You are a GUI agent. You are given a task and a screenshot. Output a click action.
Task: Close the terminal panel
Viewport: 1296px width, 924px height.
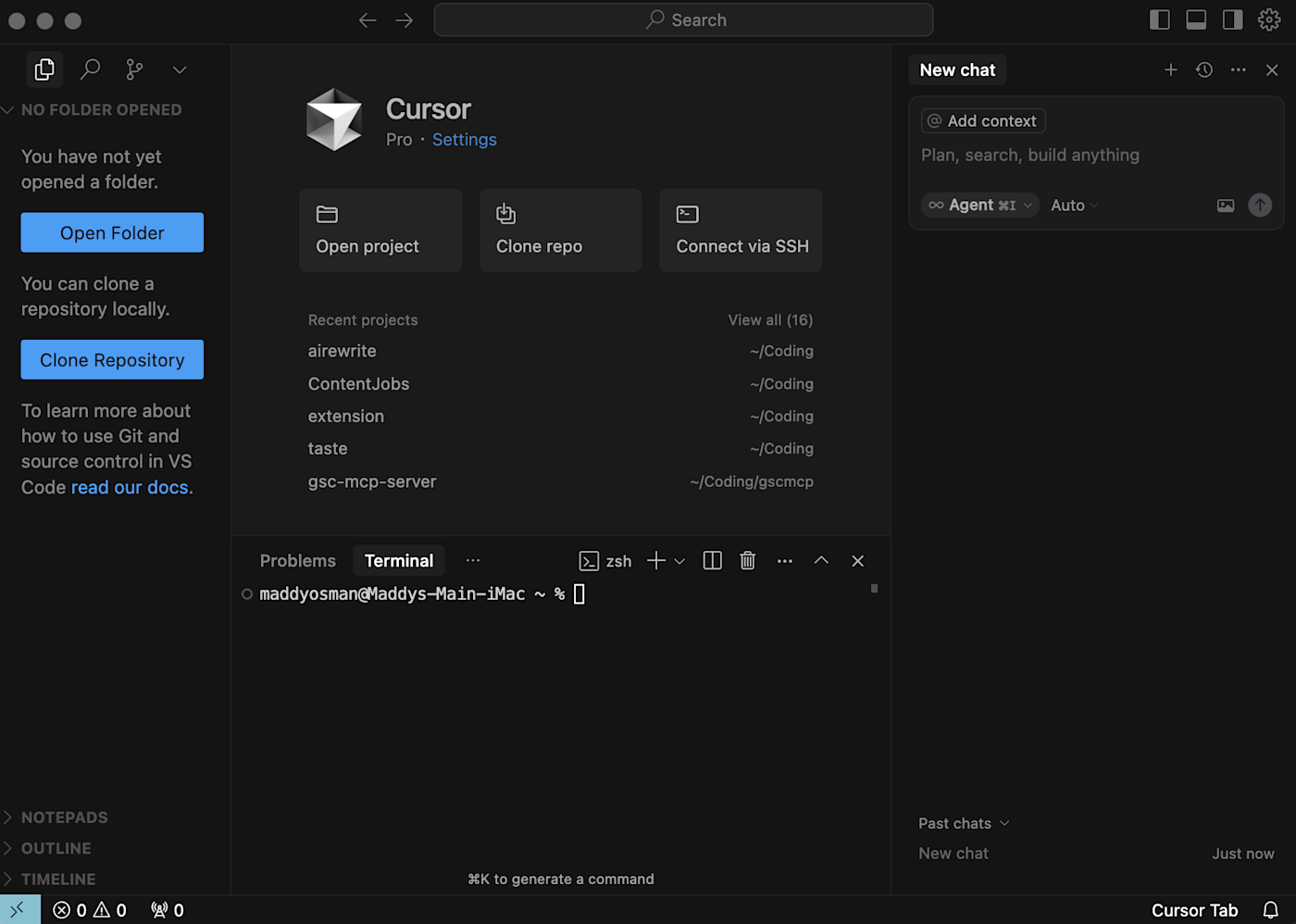click(858, 561)
